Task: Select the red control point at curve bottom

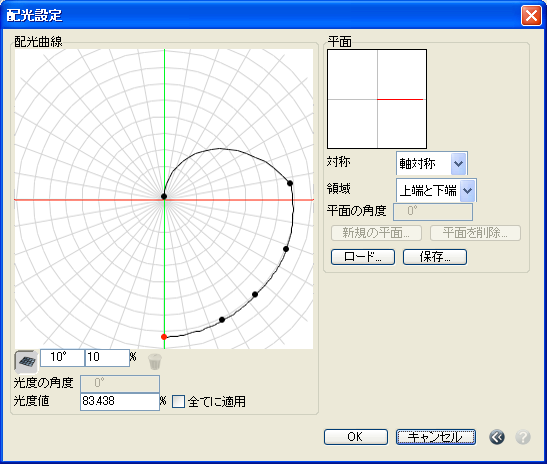Action: [164, 337]
